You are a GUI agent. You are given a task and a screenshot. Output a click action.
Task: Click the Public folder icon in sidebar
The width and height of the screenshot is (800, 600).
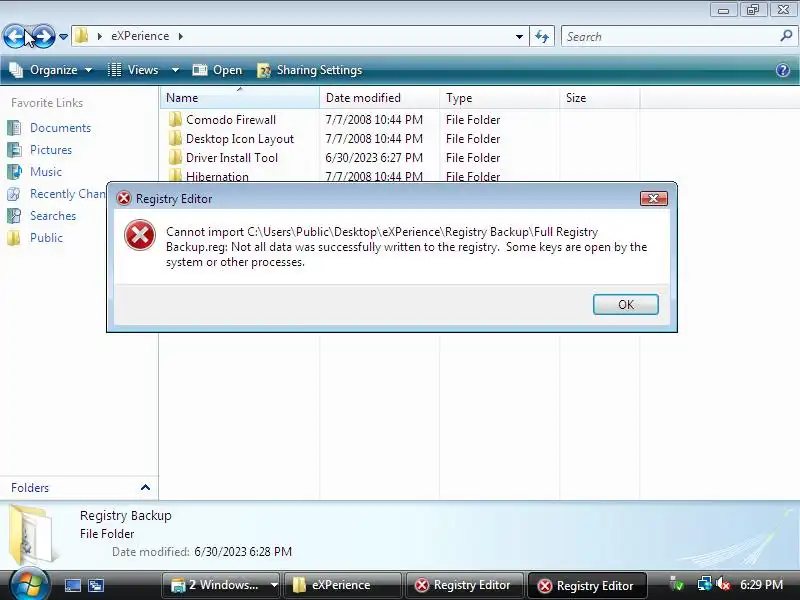(14, 237)
